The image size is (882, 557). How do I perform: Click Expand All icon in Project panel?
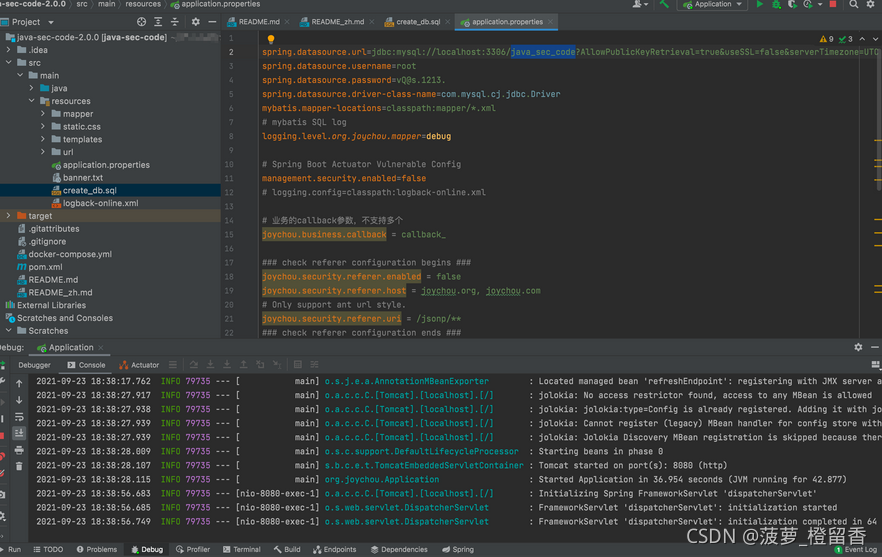click(x=158, y=22)
